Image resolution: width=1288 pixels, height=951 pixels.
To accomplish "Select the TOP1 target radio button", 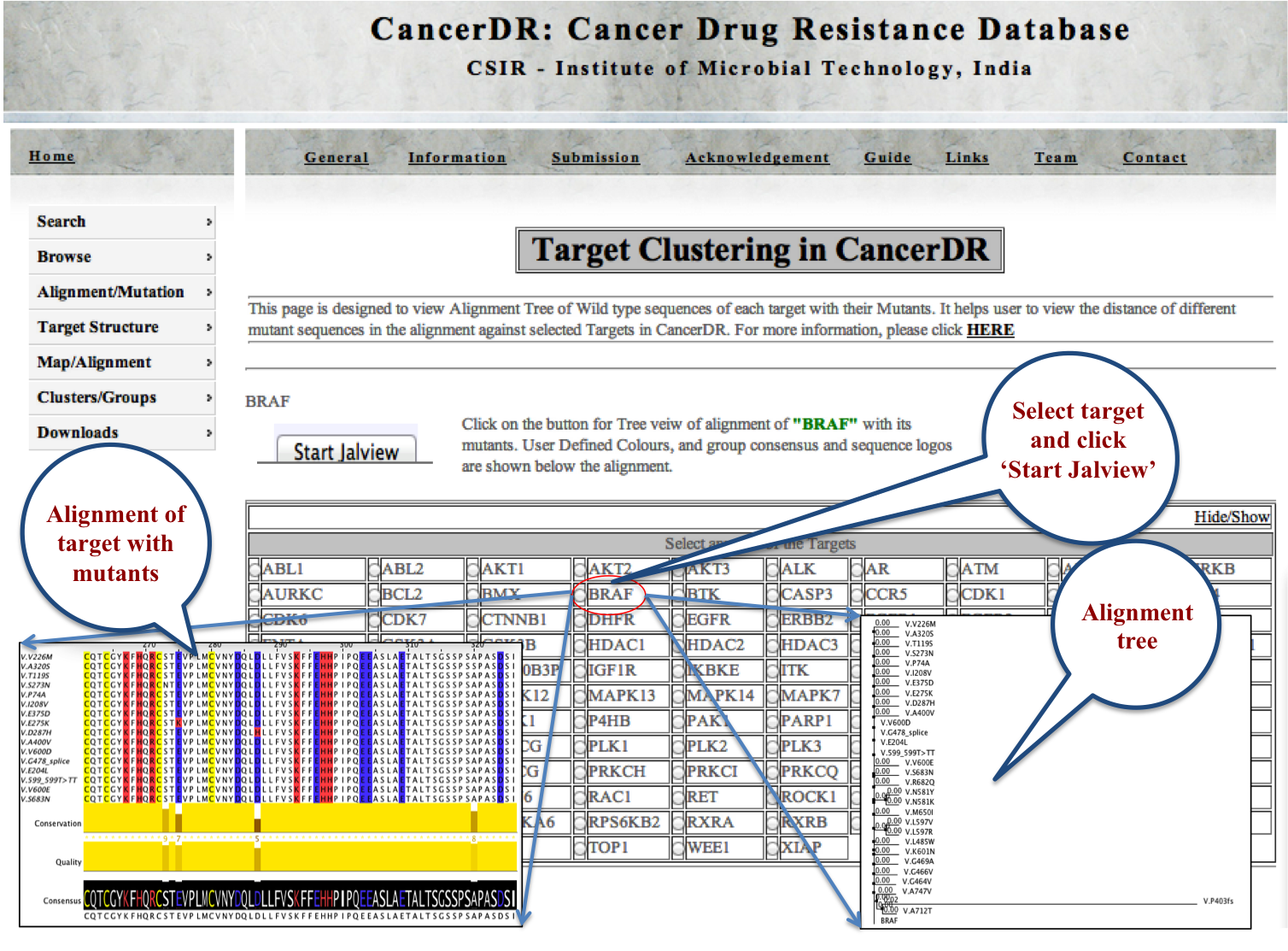I will pyautogui.click(x=580, y=848).
